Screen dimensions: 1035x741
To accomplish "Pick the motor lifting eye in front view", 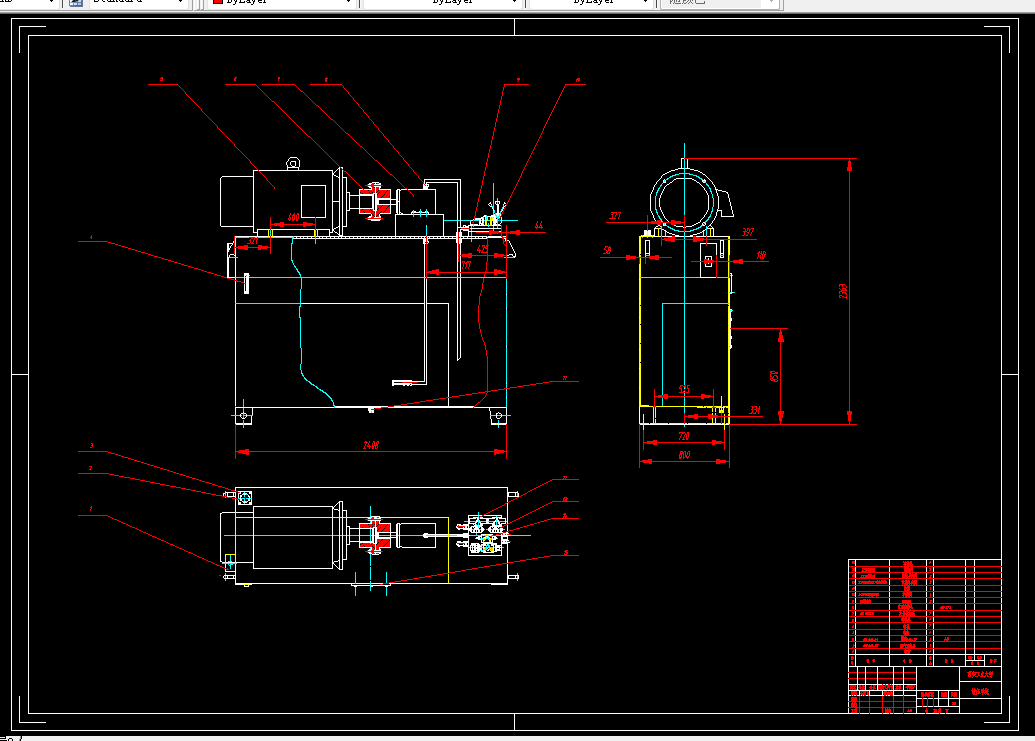I will (292, 163).
